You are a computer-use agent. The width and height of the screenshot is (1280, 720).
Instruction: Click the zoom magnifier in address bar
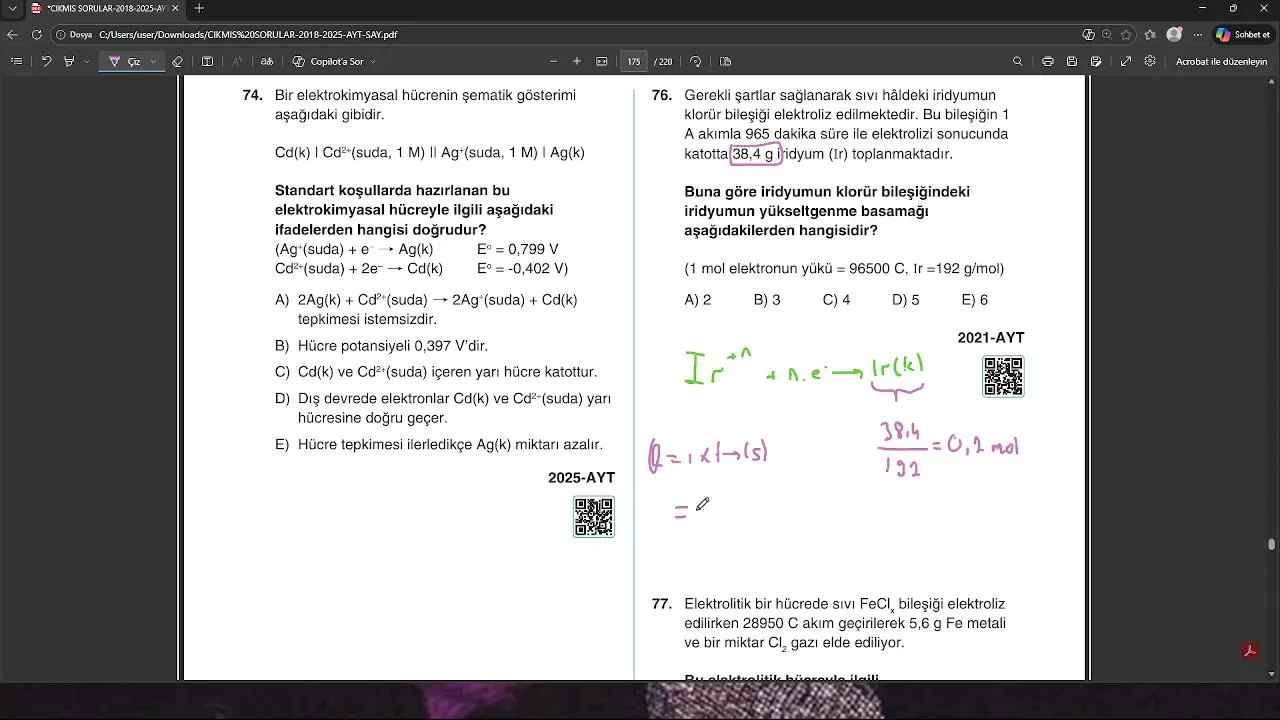[x=1108, y=34]
